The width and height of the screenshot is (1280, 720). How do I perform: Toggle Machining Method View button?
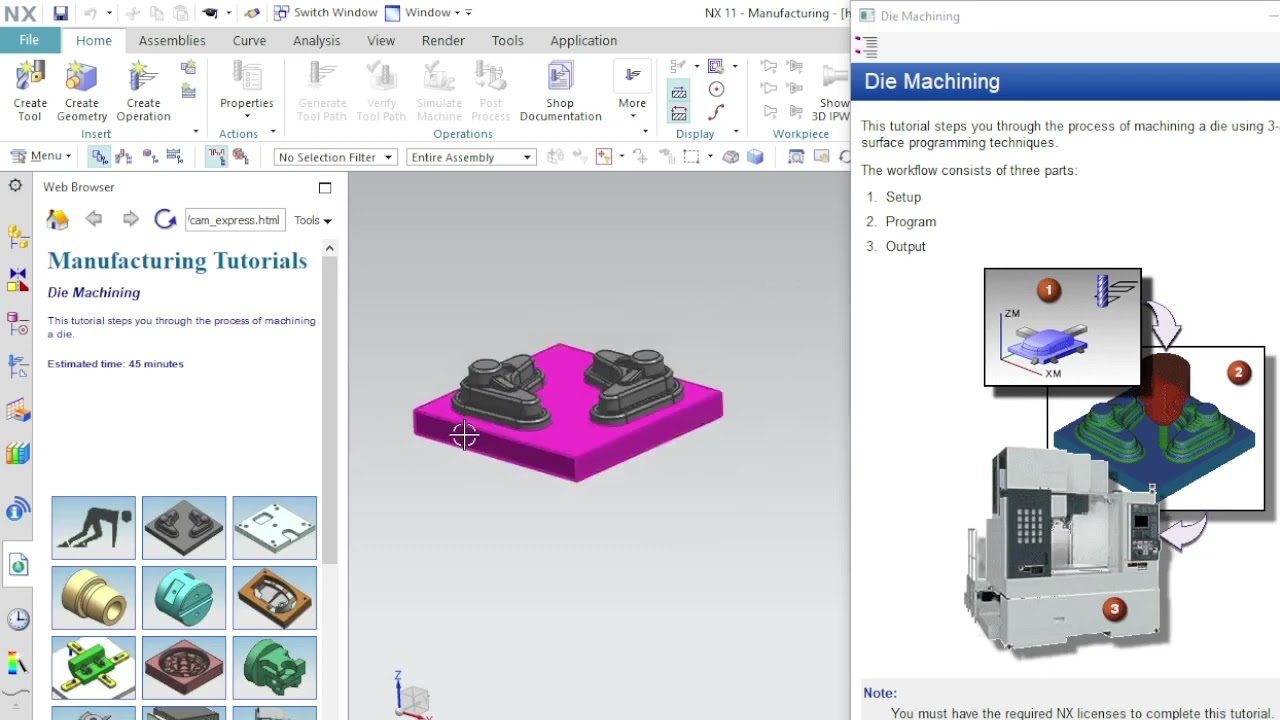[x=174, y=156]
